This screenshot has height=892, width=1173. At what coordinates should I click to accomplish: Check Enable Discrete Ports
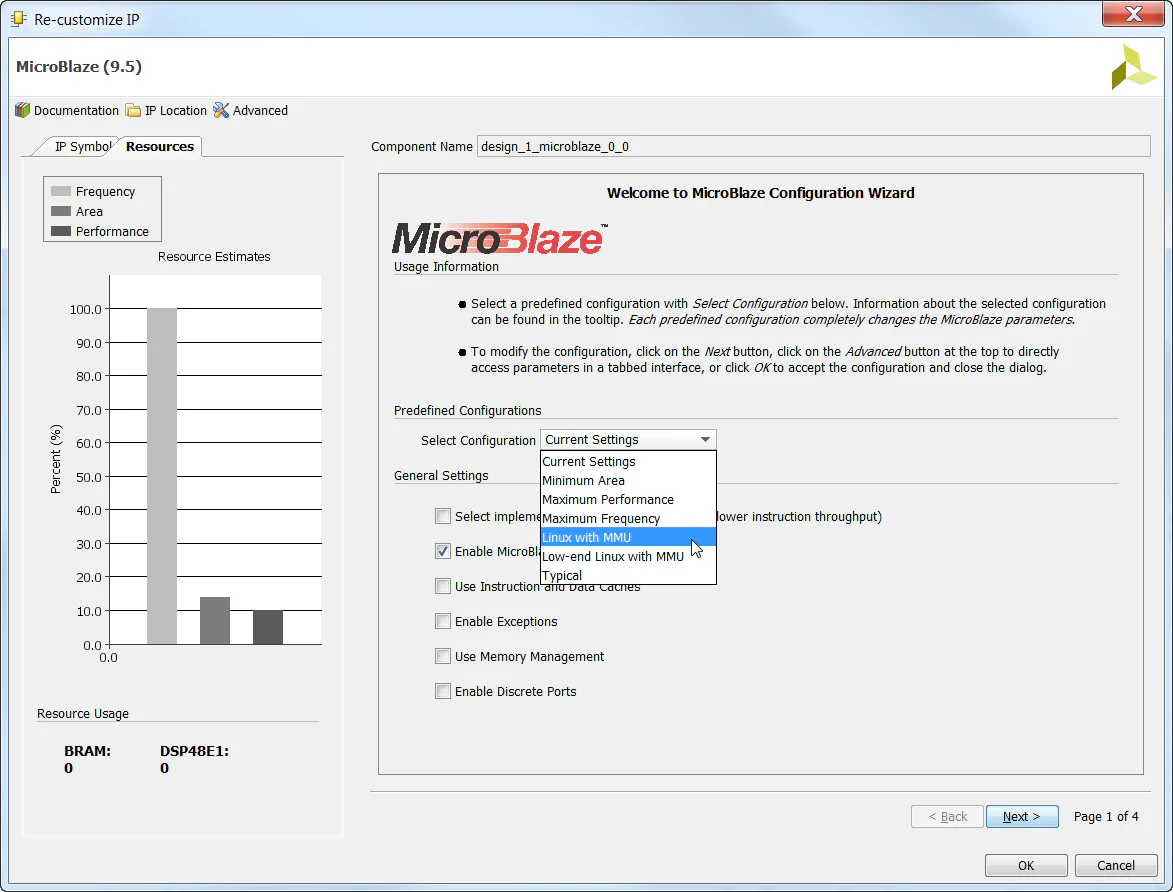[x=443, y=691]
